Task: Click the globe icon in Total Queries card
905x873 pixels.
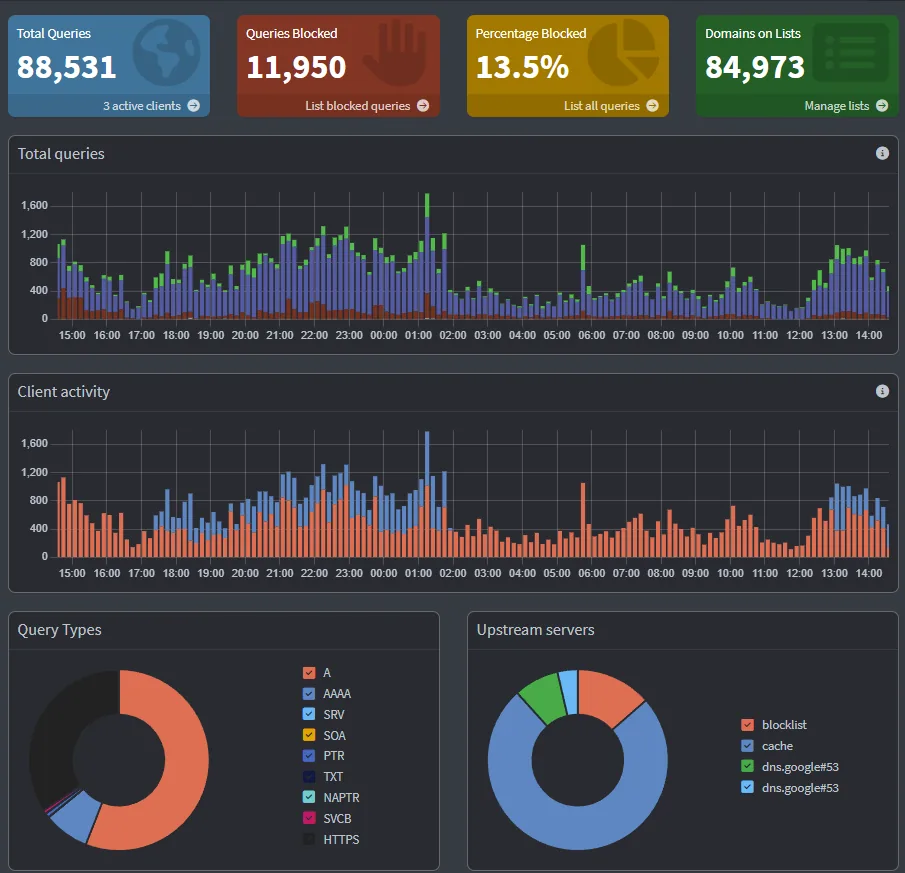Action: pyautogui.click(x=167, y=54)
